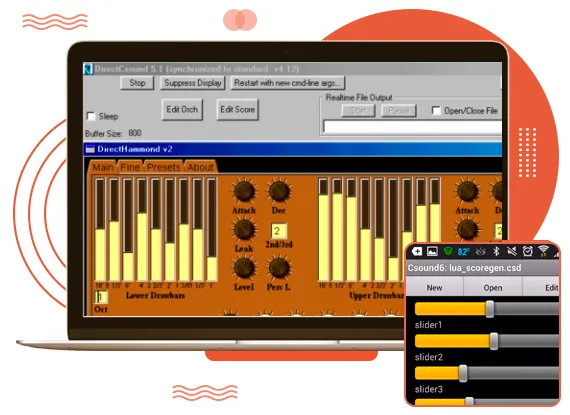570x415 pixels.
Task: Click the Edit Score button
Action: point(237,109)
